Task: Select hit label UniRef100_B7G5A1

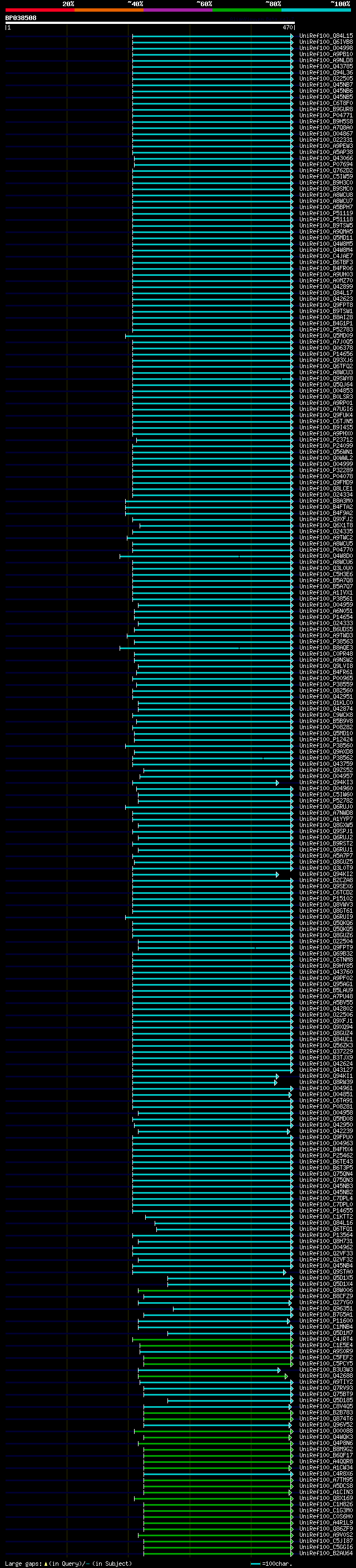Action: (326, 1315)
